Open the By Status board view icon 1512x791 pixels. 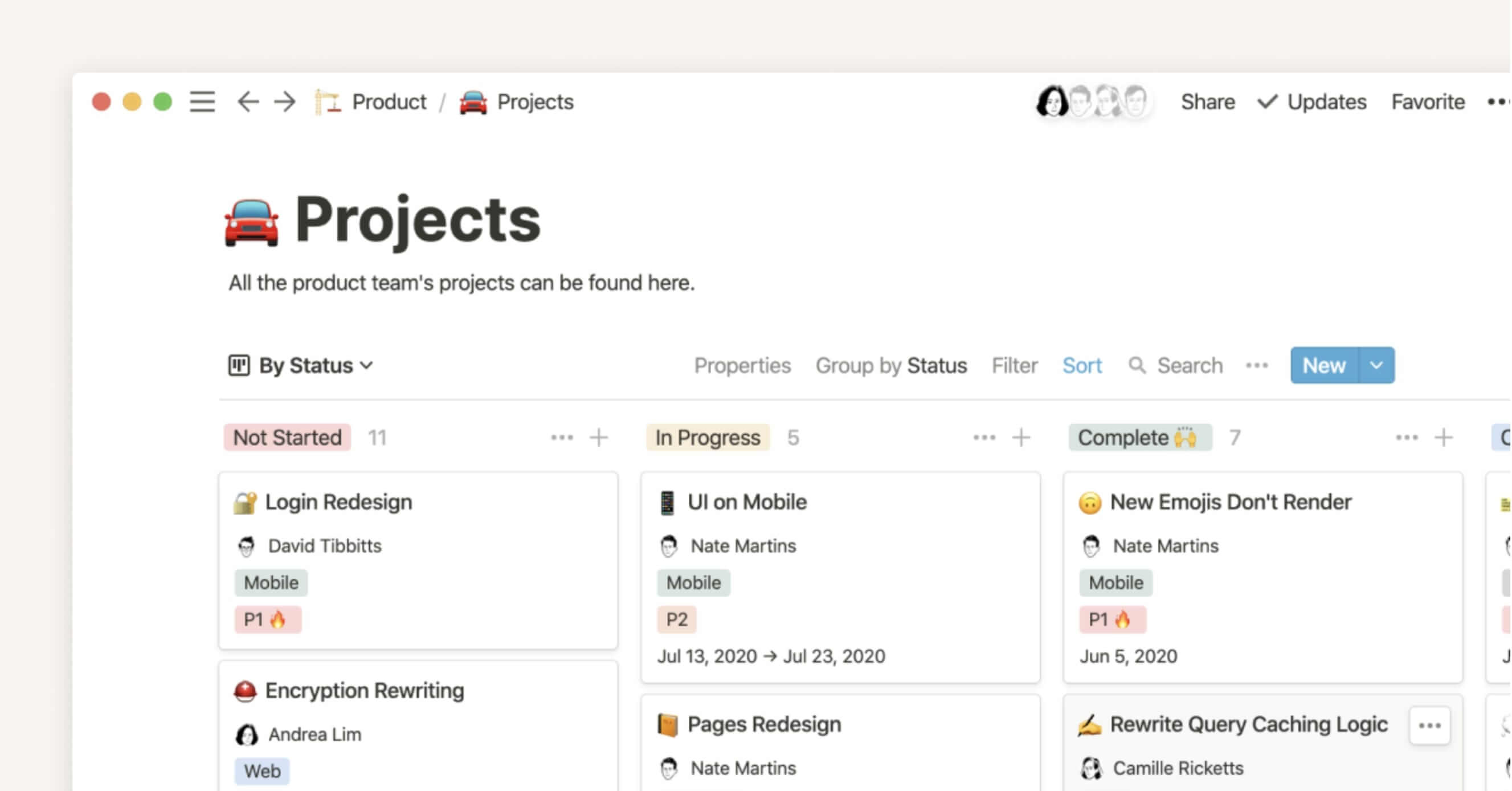tap(237, 364)
